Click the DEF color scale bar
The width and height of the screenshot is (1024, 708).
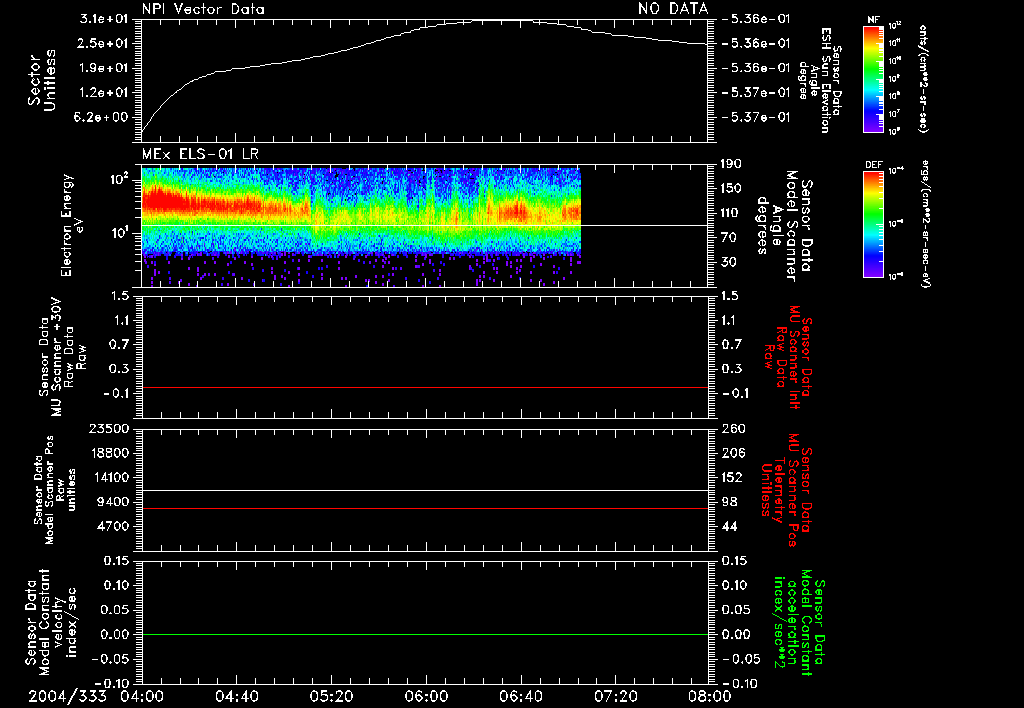pyautogui.click(x=874, y=224)
